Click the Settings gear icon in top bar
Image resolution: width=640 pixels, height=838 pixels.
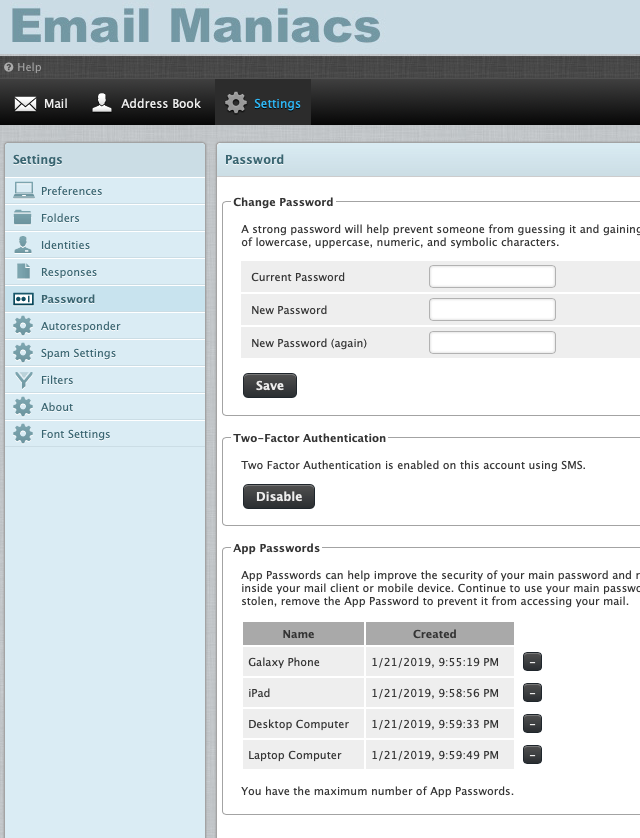pyautogui.click(x=236, y=103)
